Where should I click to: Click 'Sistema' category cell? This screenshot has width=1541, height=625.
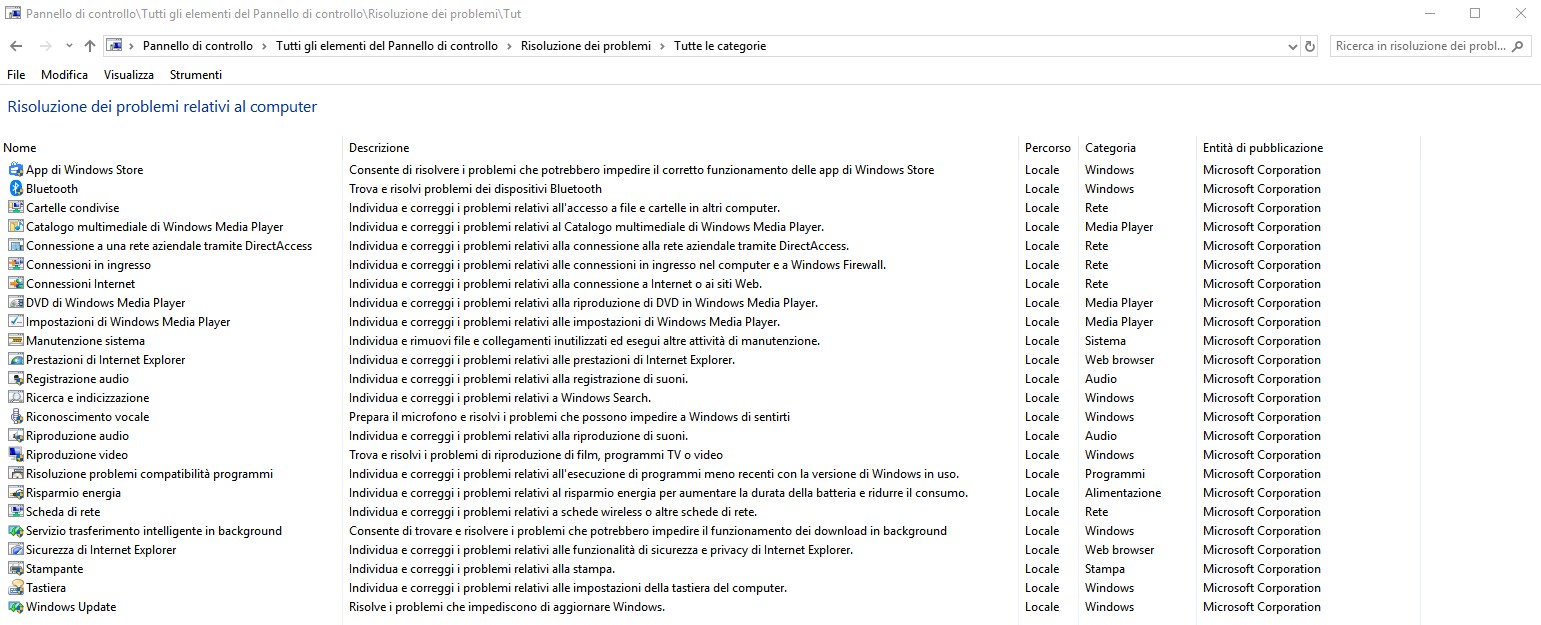click(x=1105, y=341)
